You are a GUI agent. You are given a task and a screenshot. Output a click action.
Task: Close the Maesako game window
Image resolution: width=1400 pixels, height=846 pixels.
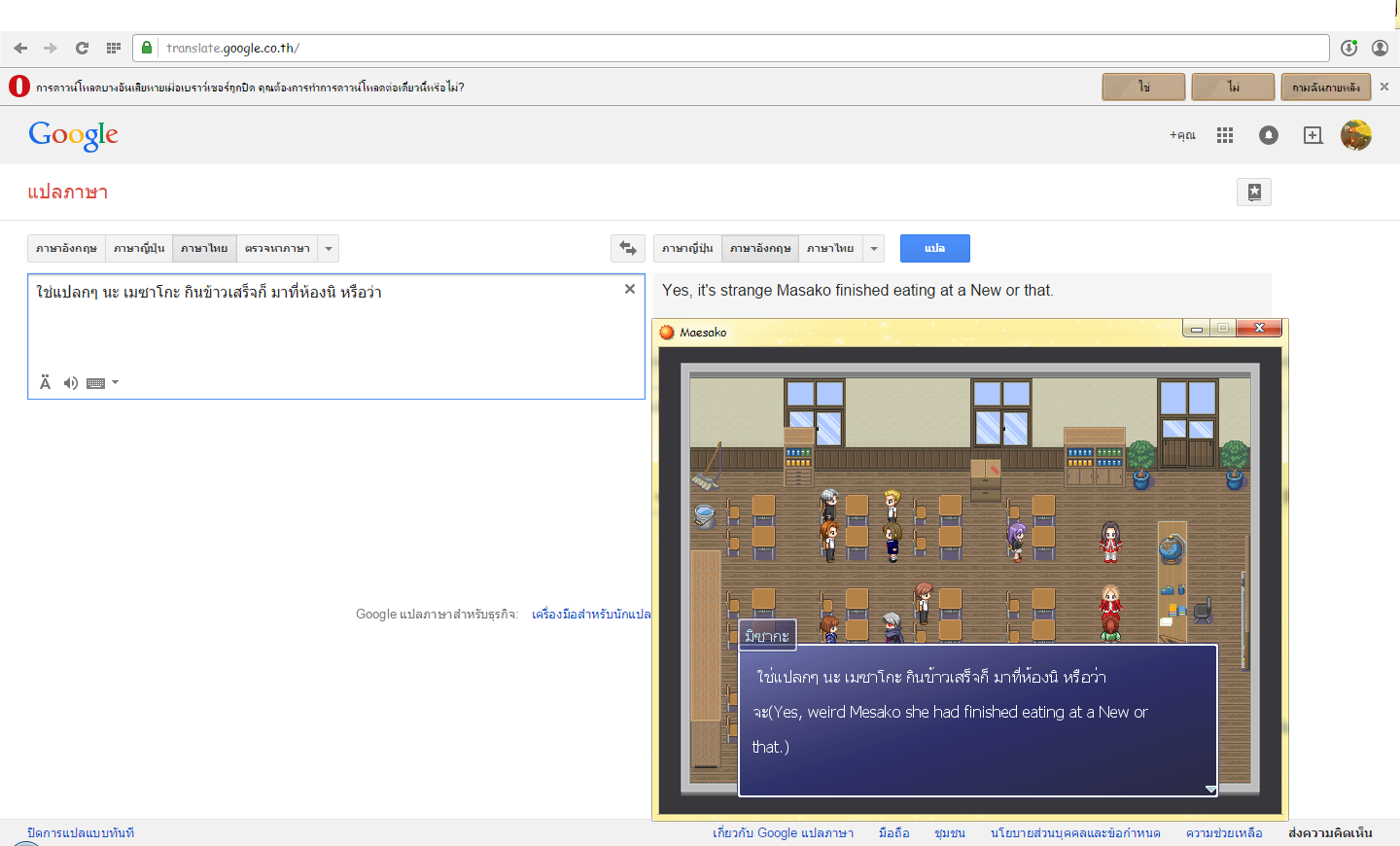pyautogui.click(x=1259, y=329)
